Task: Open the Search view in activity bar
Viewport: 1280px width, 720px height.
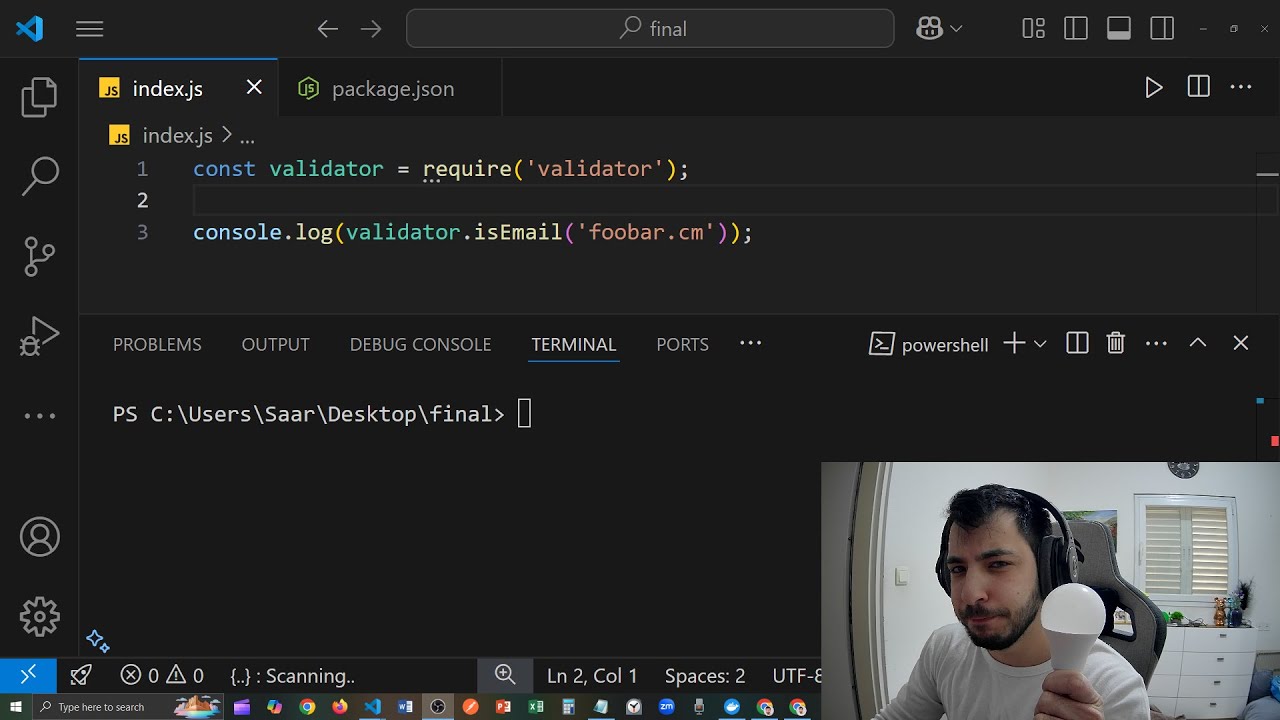Action: (x=40, y=176)
